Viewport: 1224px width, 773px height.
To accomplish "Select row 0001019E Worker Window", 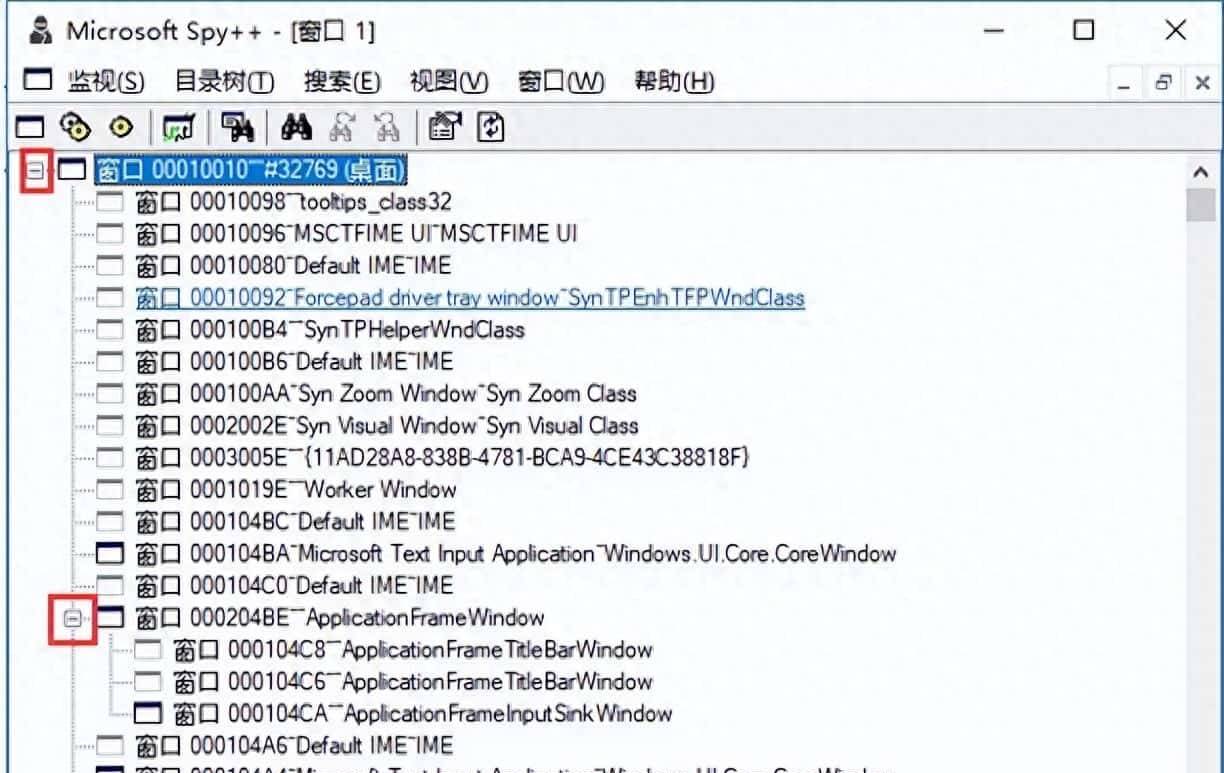I will (295, 490).
